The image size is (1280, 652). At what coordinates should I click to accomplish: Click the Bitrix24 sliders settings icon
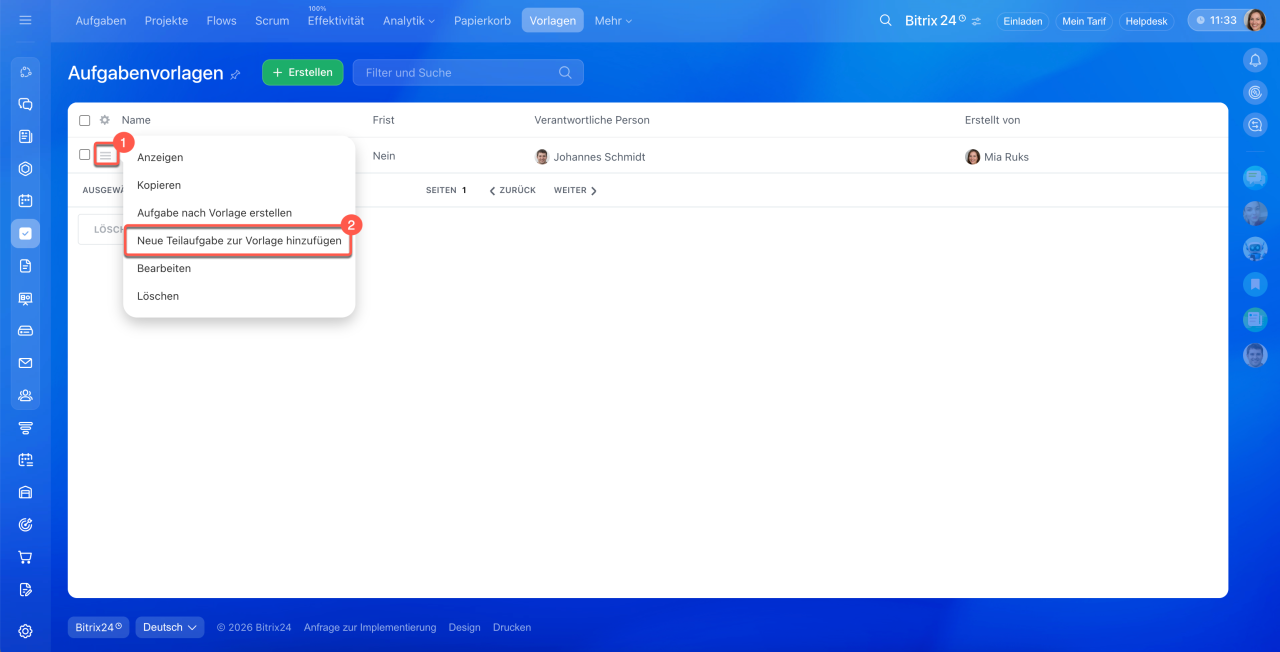point(976,21)
